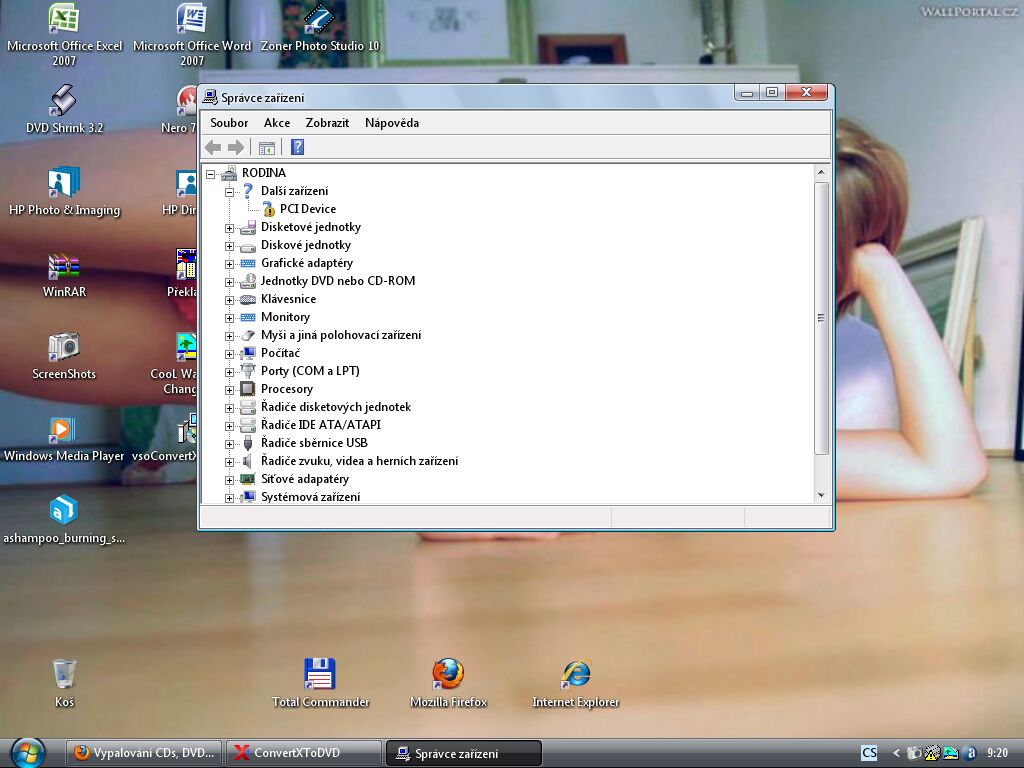This screenshot has width=1024, height=768.
Task: Click the scrollbar down arrow in device tree
Action: pyautogui.click(x=821, y=495)
